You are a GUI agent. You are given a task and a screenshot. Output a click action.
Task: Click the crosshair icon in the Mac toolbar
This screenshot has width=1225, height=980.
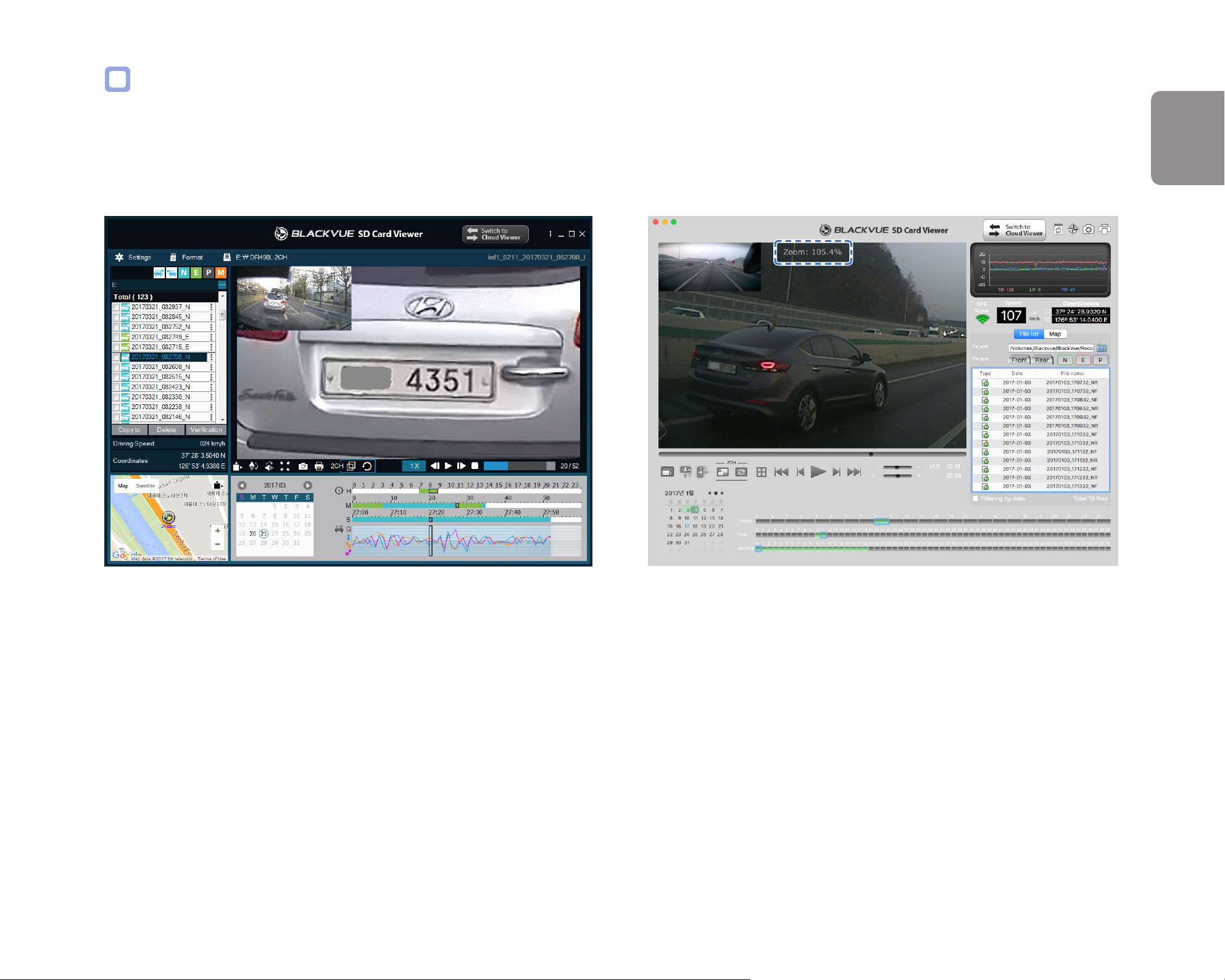tap(1073, 230)
